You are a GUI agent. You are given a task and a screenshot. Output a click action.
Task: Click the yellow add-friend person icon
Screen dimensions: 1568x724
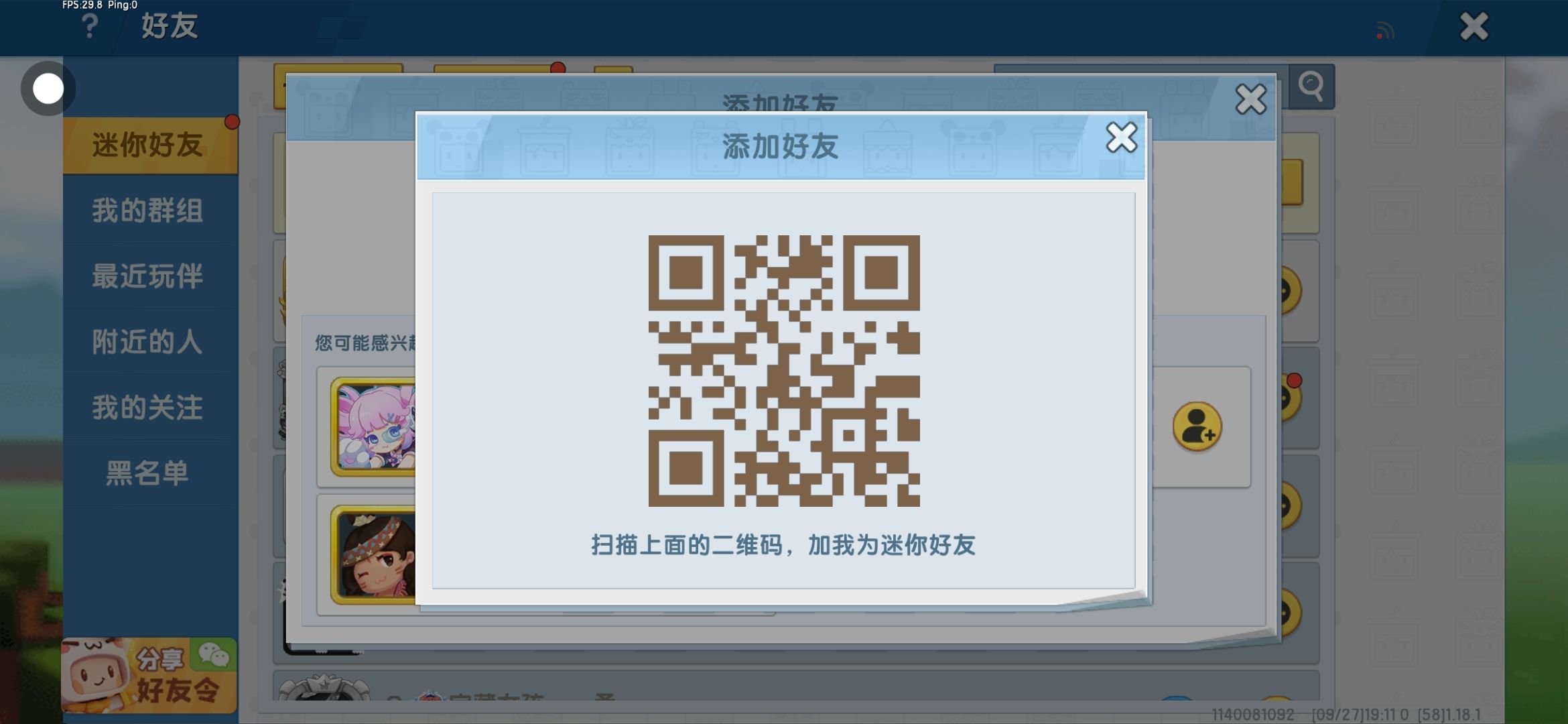point(1197,426)
